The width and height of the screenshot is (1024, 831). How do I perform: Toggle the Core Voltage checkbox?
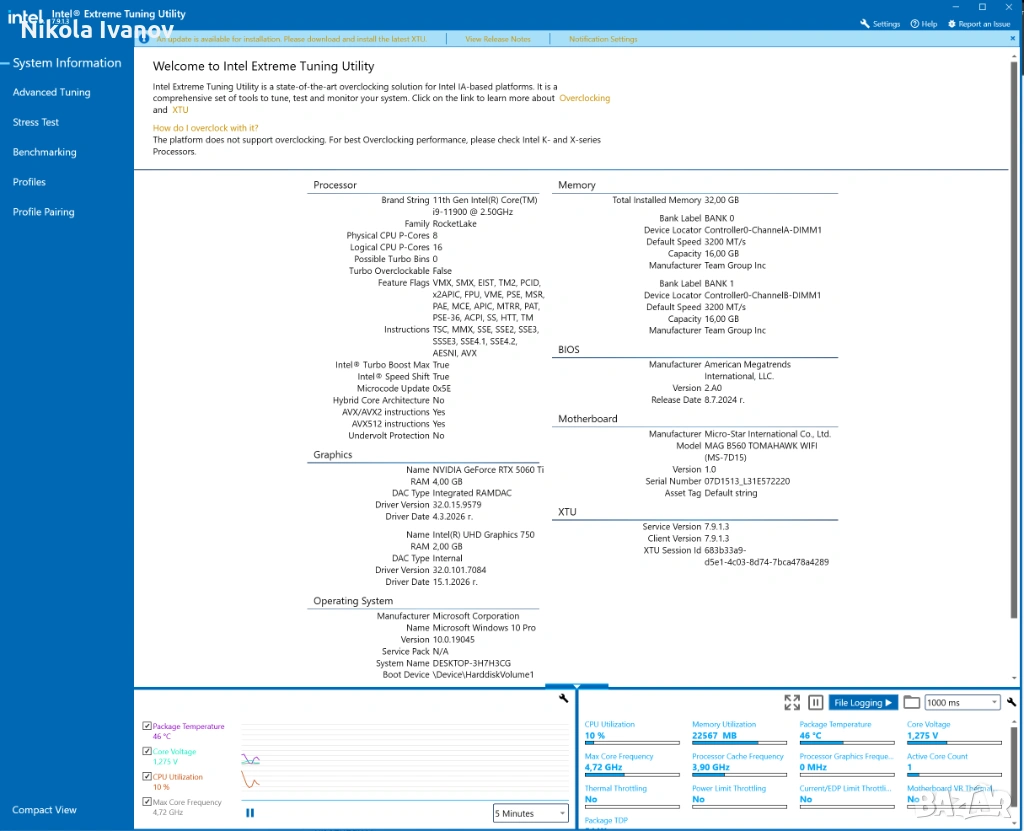[x=147, y=751]
